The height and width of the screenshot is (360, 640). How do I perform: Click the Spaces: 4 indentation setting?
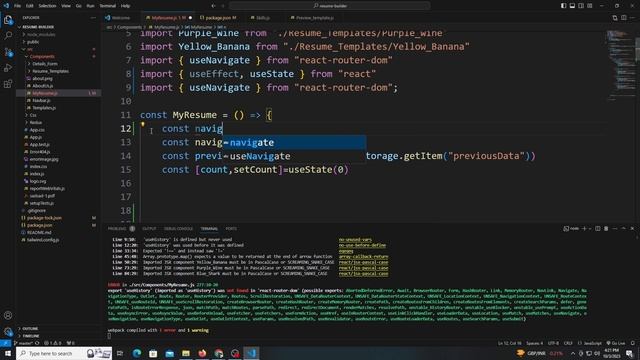pos(534,343)
